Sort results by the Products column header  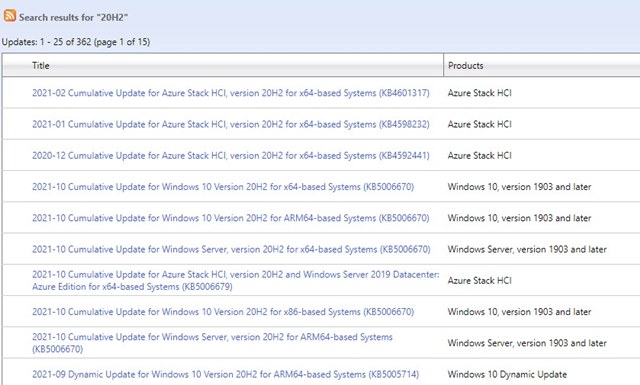(x=465, y=65)
